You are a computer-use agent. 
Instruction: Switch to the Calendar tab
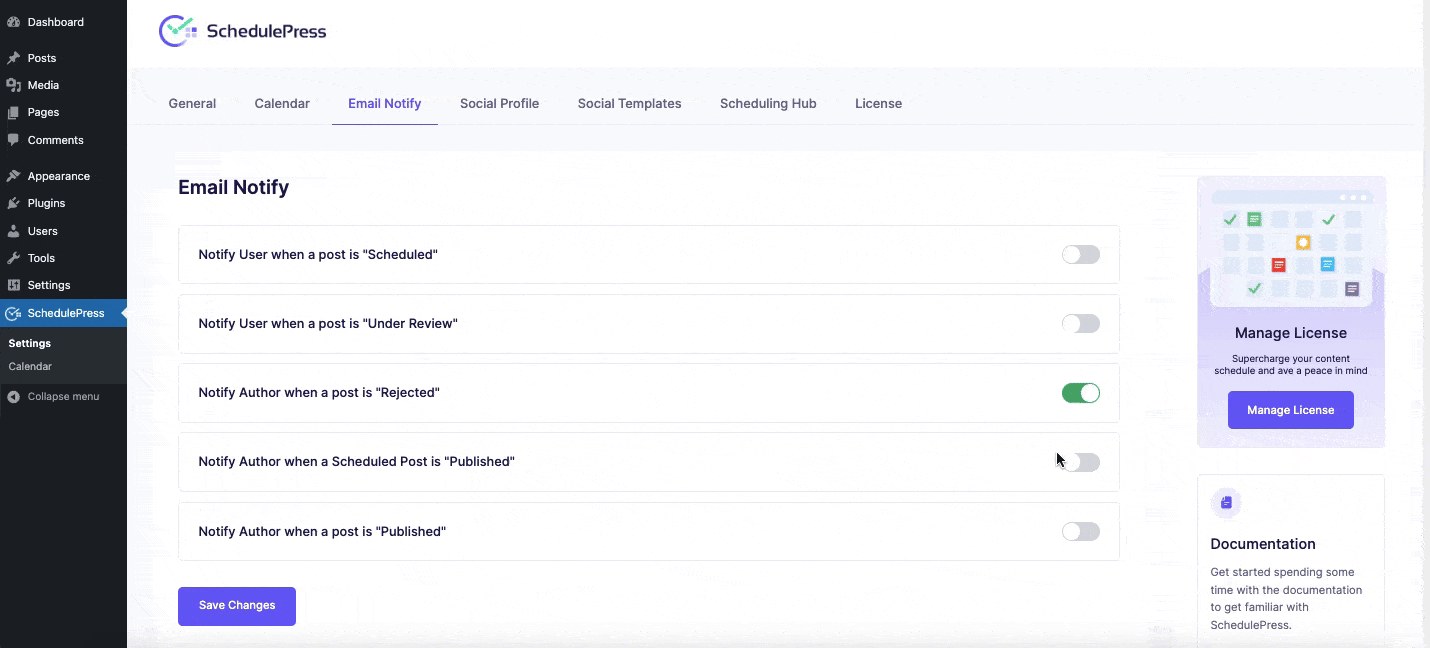point(282,103)
